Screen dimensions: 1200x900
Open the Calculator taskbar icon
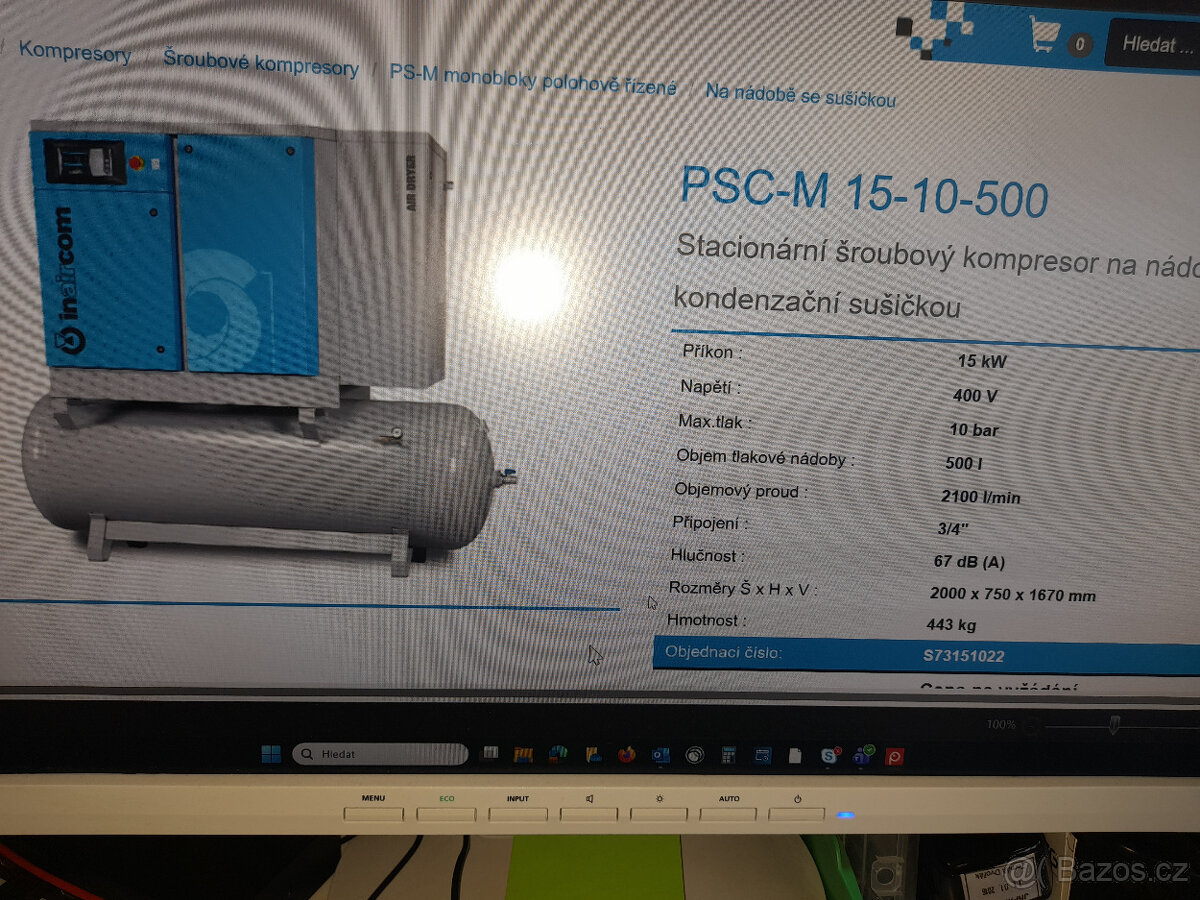click(729, 755)
